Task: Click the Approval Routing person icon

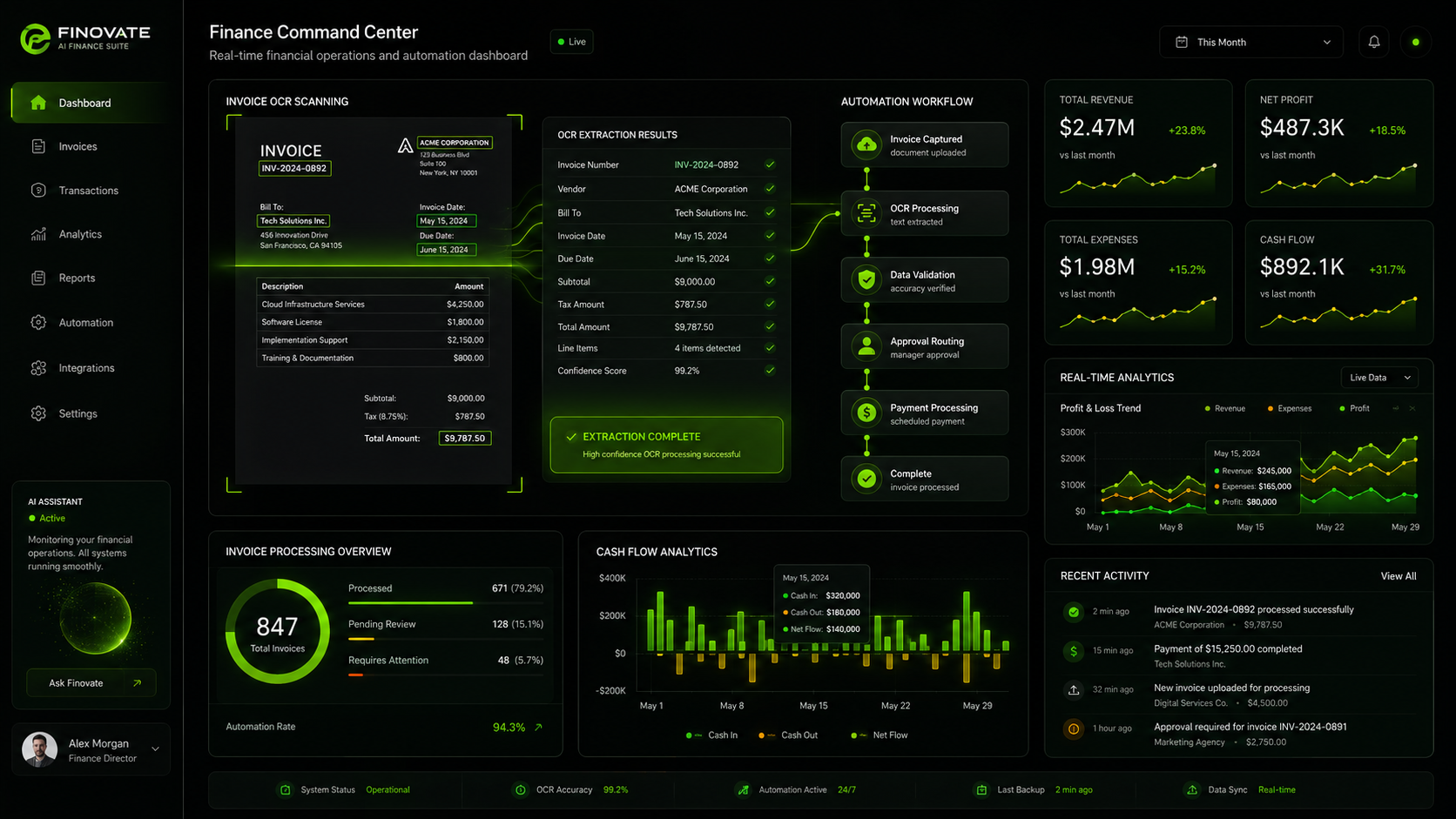Action: [x=866, y=346]
